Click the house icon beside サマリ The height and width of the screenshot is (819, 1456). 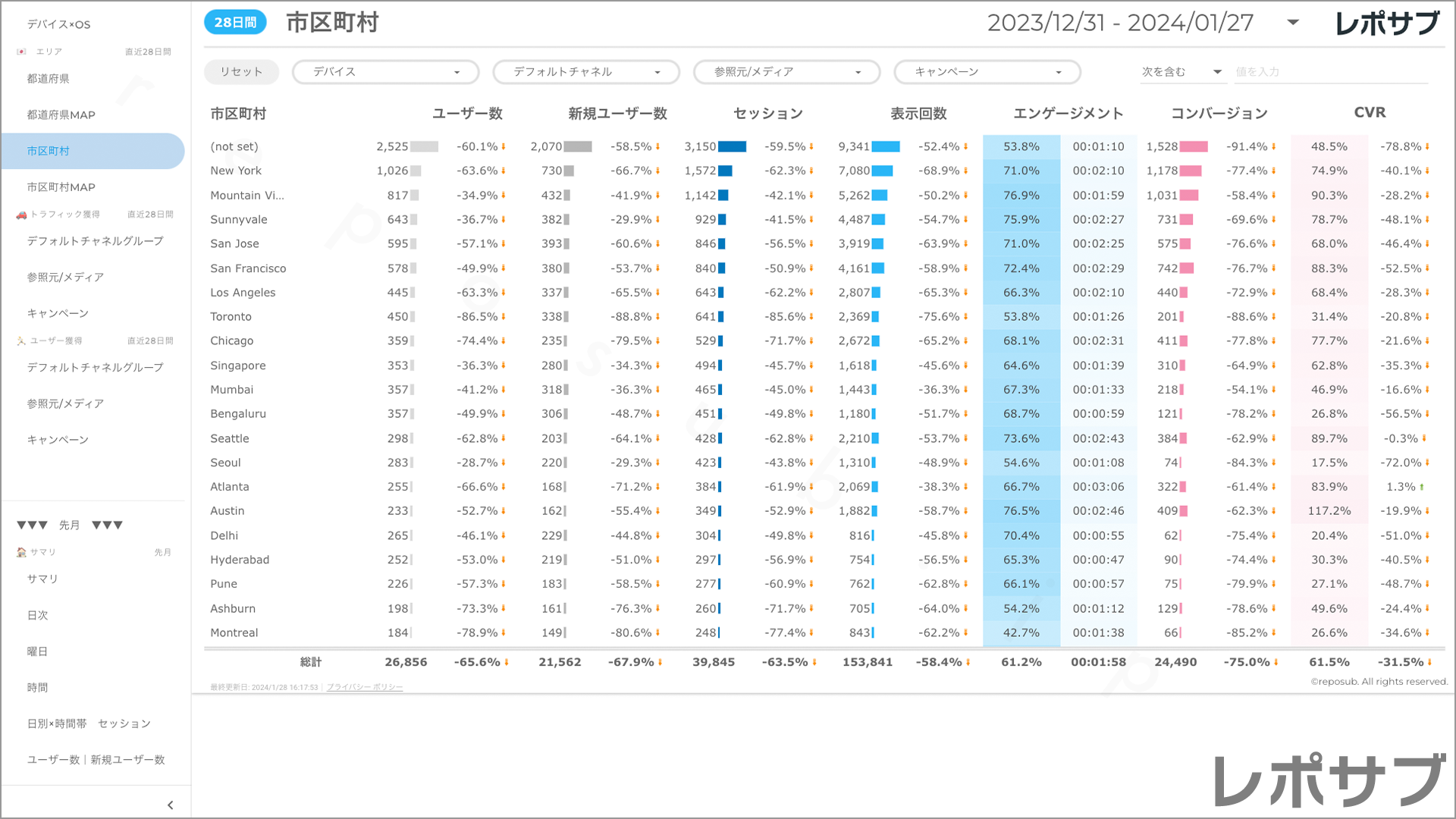coord(21,552)
